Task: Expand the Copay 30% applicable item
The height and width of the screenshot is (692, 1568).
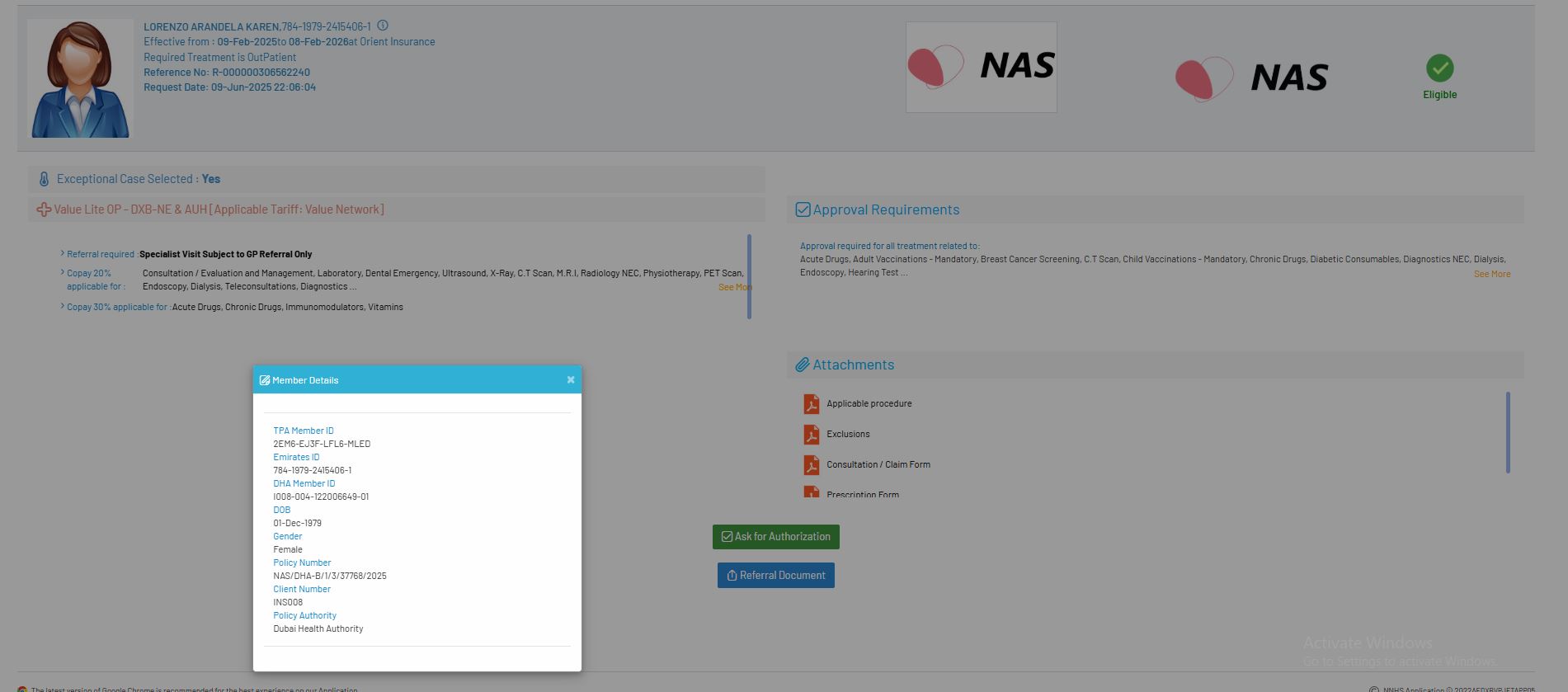Action: point(63,306)
